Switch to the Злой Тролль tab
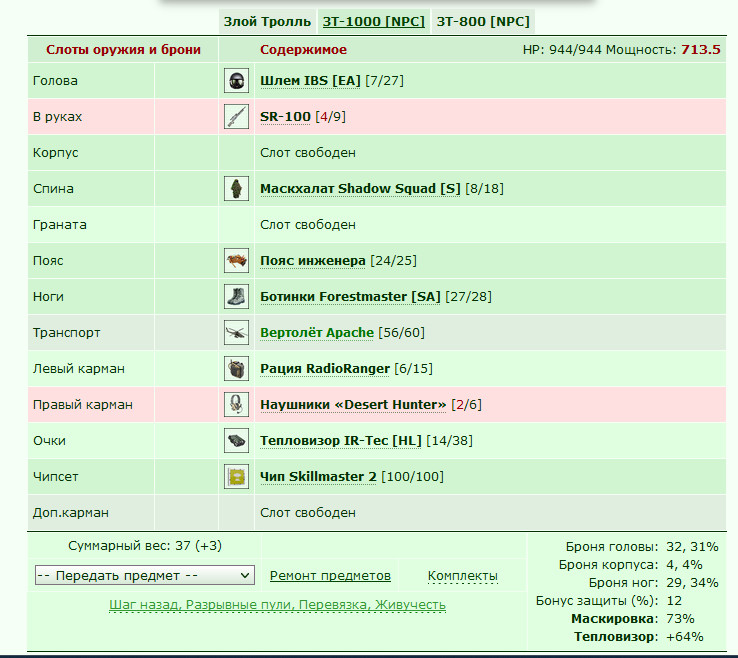738x658 pixels. [267, 22]
